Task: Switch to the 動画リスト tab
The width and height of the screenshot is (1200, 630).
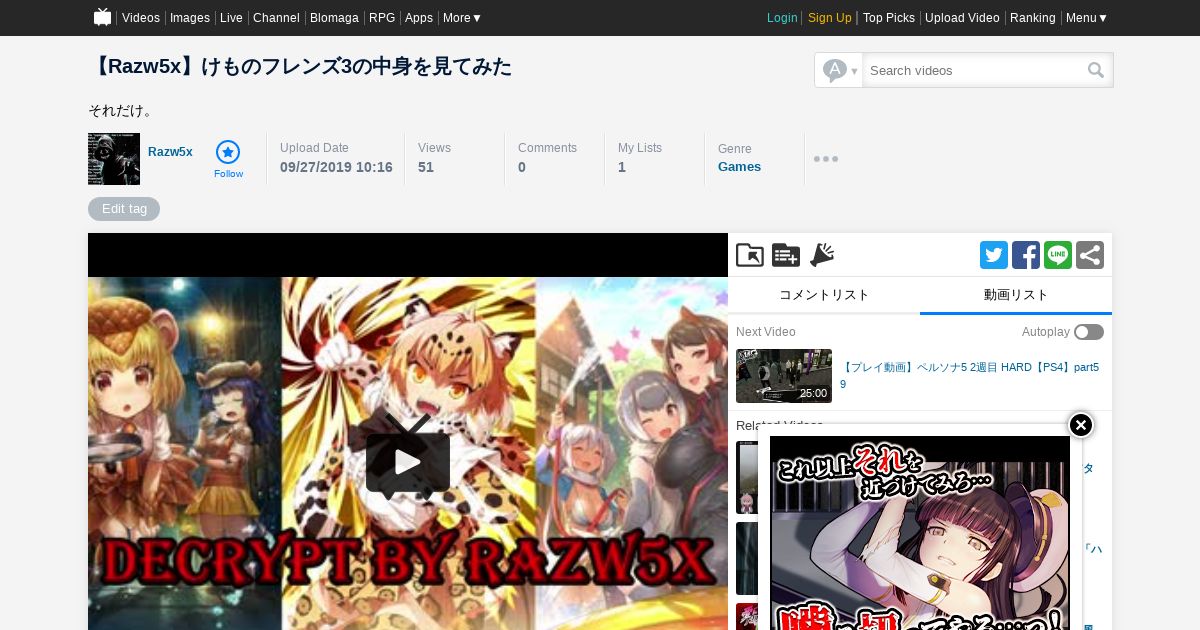Action: 1016,295
